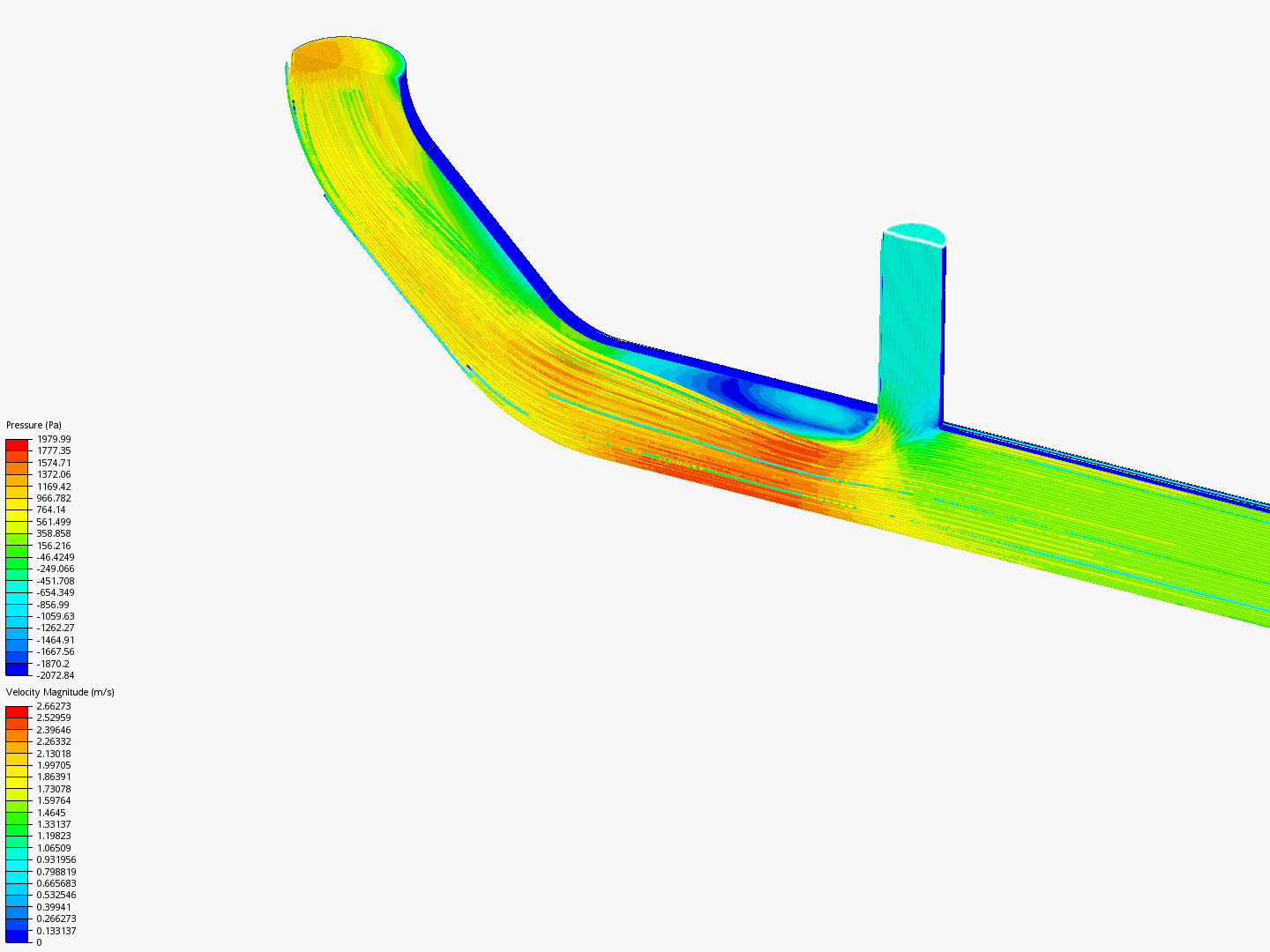Select pressure legend value 1372.06

[54, 474]
